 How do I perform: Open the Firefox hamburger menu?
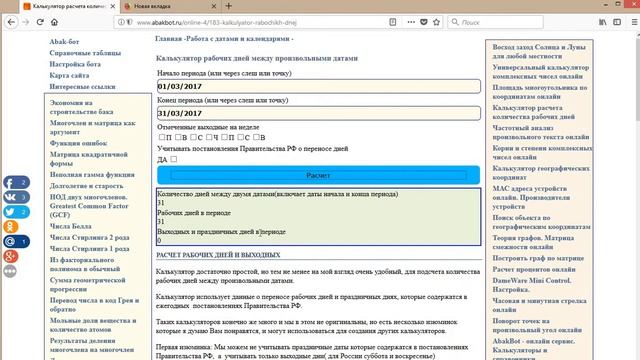(634, 22)
